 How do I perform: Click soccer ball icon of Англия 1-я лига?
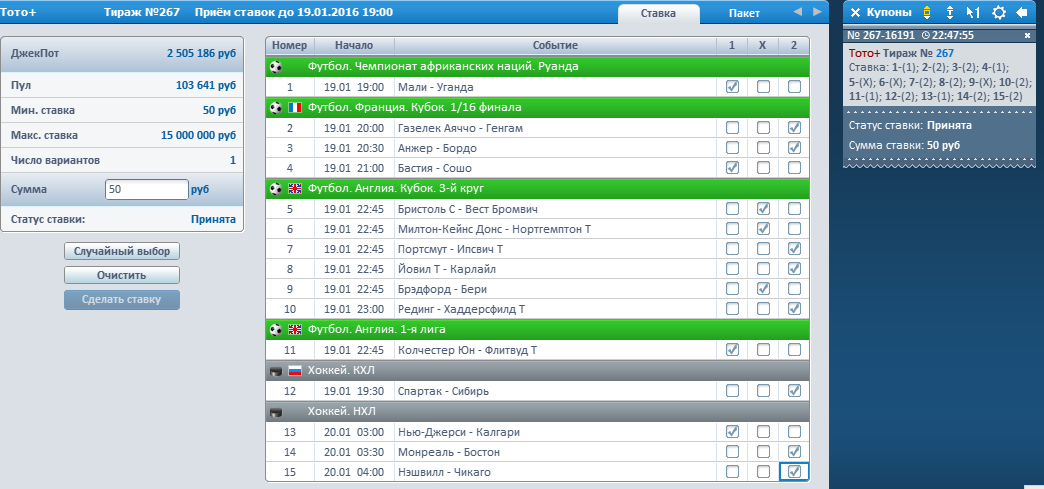pyautogui.click(x=276, y=330)
